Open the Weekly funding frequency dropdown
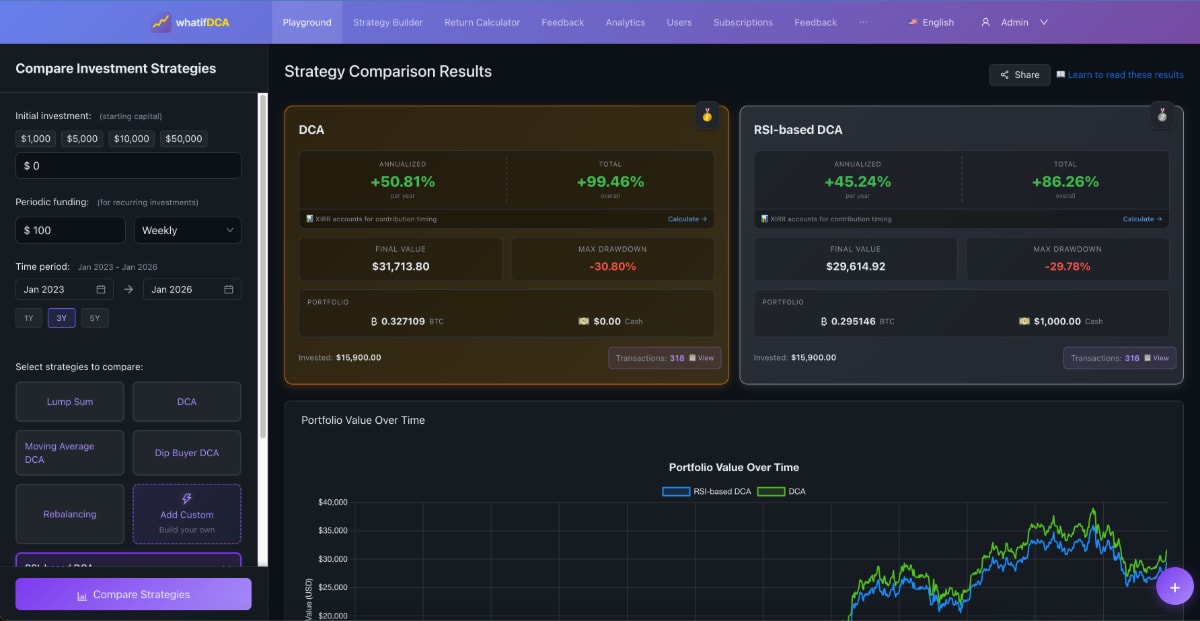The width and height of the screenshot is (1200, 621). pos(188,230)
